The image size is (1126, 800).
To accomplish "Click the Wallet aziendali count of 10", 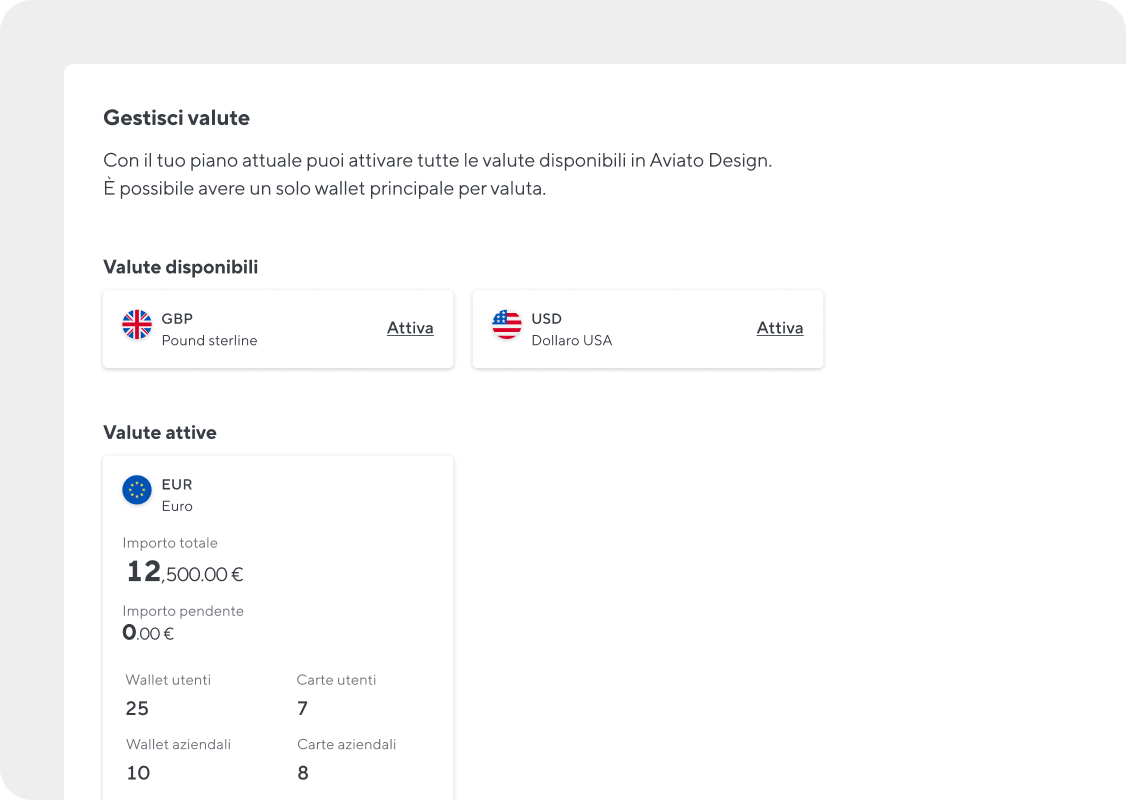I will pyautogui.click(x=138, y=773).
